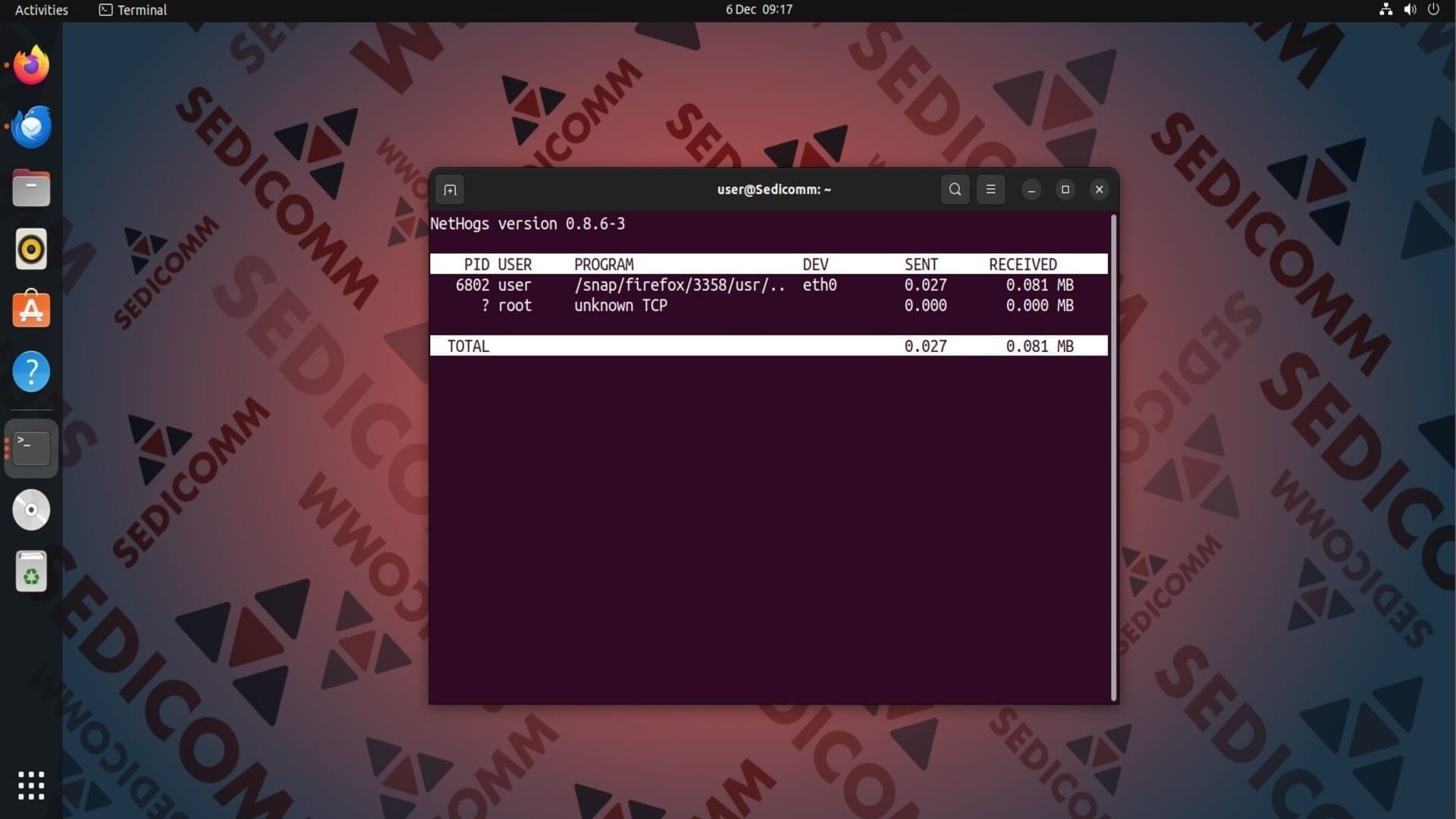Click the TOTAL row sent 0.027

tap(925, 347)
